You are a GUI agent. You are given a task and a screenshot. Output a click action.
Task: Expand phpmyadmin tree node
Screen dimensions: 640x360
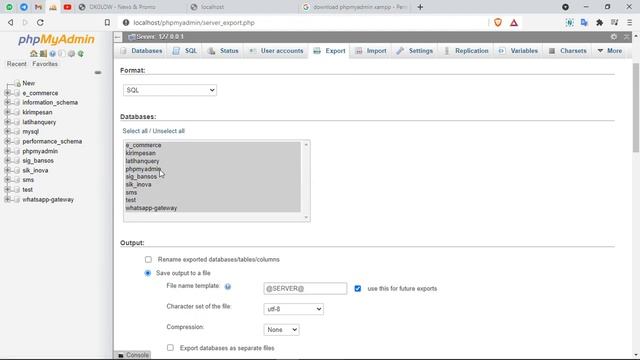[x=7, y=151]
